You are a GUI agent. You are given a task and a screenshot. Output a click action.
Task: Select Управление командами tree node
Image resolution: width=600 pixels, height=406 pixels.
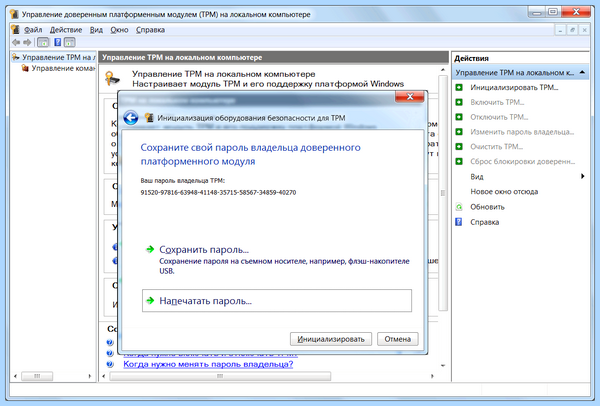tap(63, 68)
